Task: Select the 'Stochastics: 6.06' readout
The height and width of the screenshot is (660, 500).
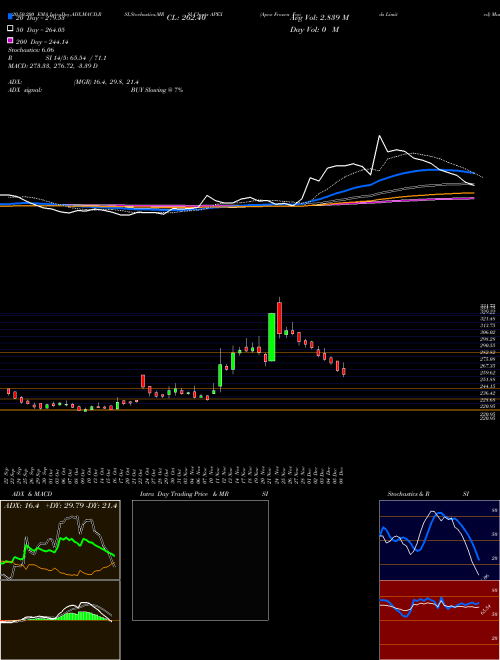Action: tap(31, 50)
